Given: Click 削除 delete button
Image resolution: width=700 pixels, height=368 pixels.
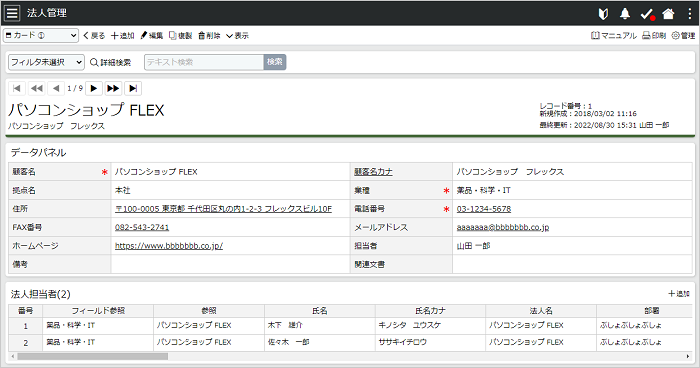Looking at the screenshot, I should (209, 36).
